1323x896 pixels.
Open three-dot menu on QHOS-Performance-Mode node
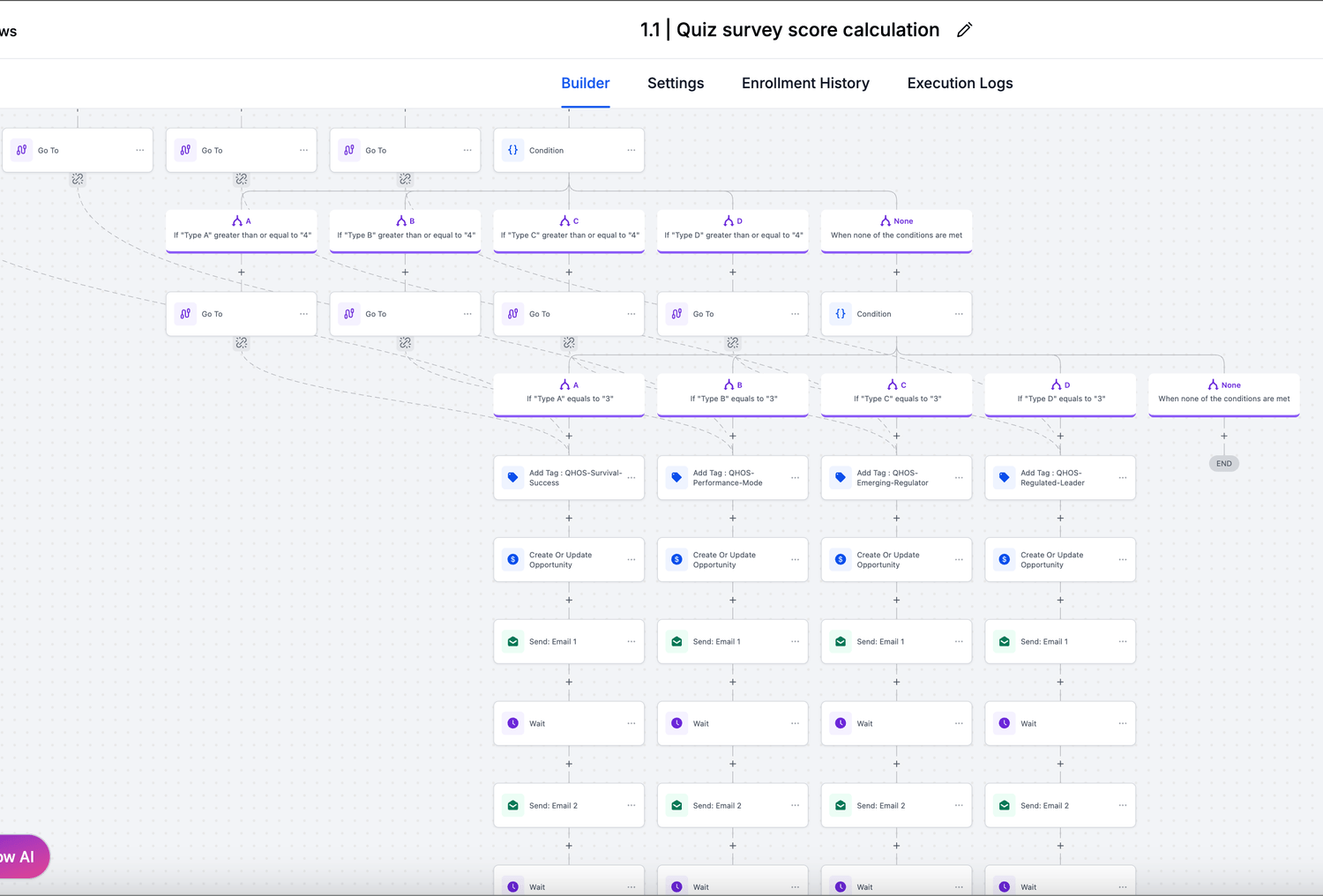coord(795,477)
